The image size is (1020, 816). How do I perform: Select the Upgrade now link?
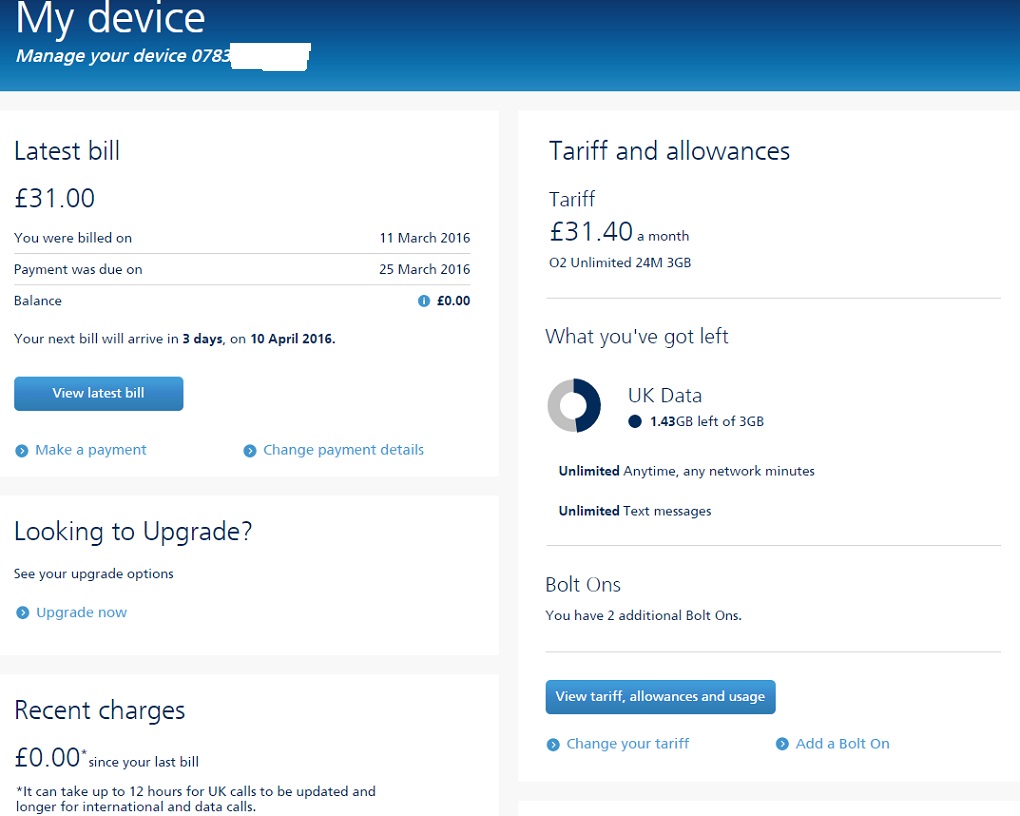click(x=81, y=612)
